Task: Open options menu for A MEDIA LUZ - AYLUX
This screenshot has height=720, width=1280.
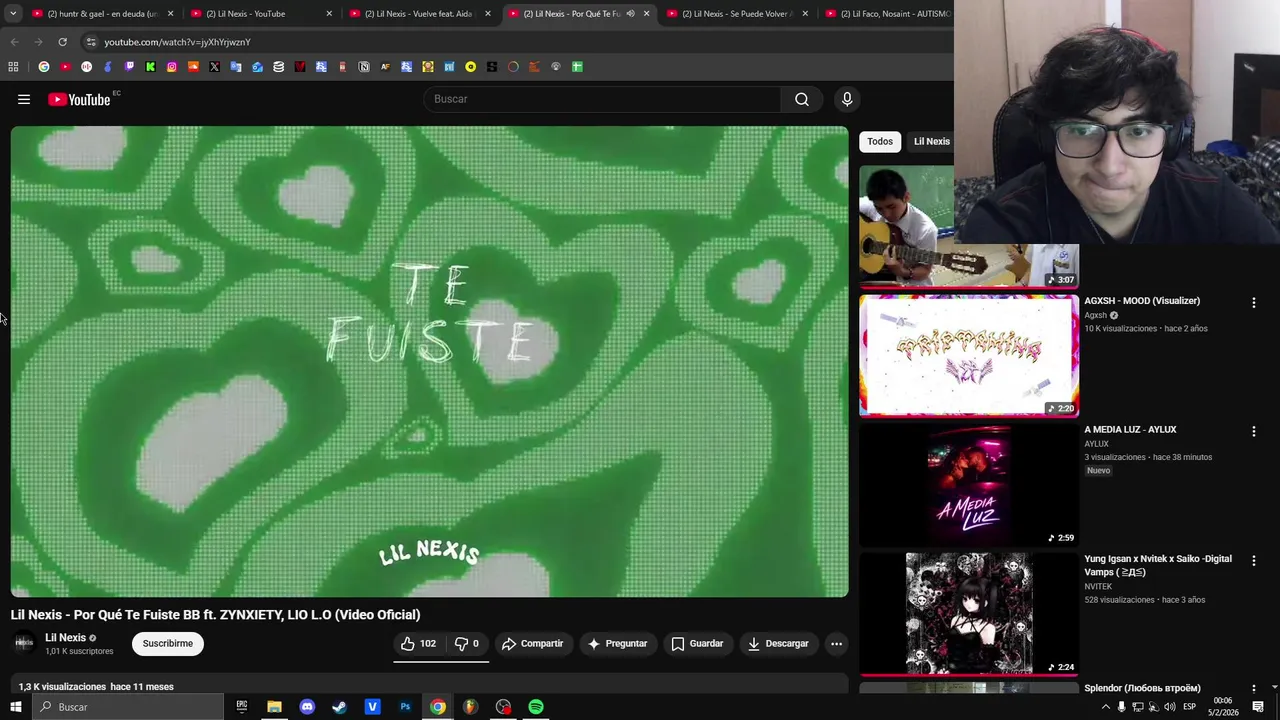Action: (x=1253, y=431)
